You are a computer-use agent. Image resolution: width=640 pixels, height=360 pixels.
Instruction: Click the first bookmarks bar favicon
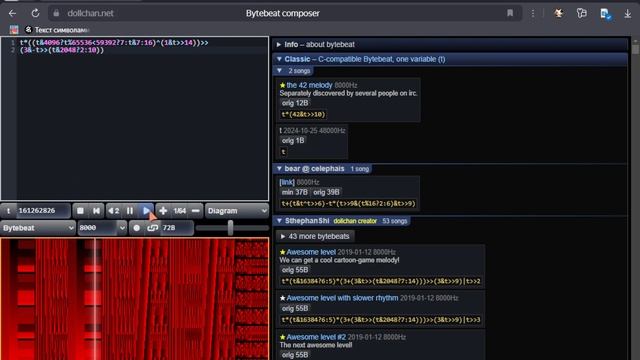click(x=14, y=30)
